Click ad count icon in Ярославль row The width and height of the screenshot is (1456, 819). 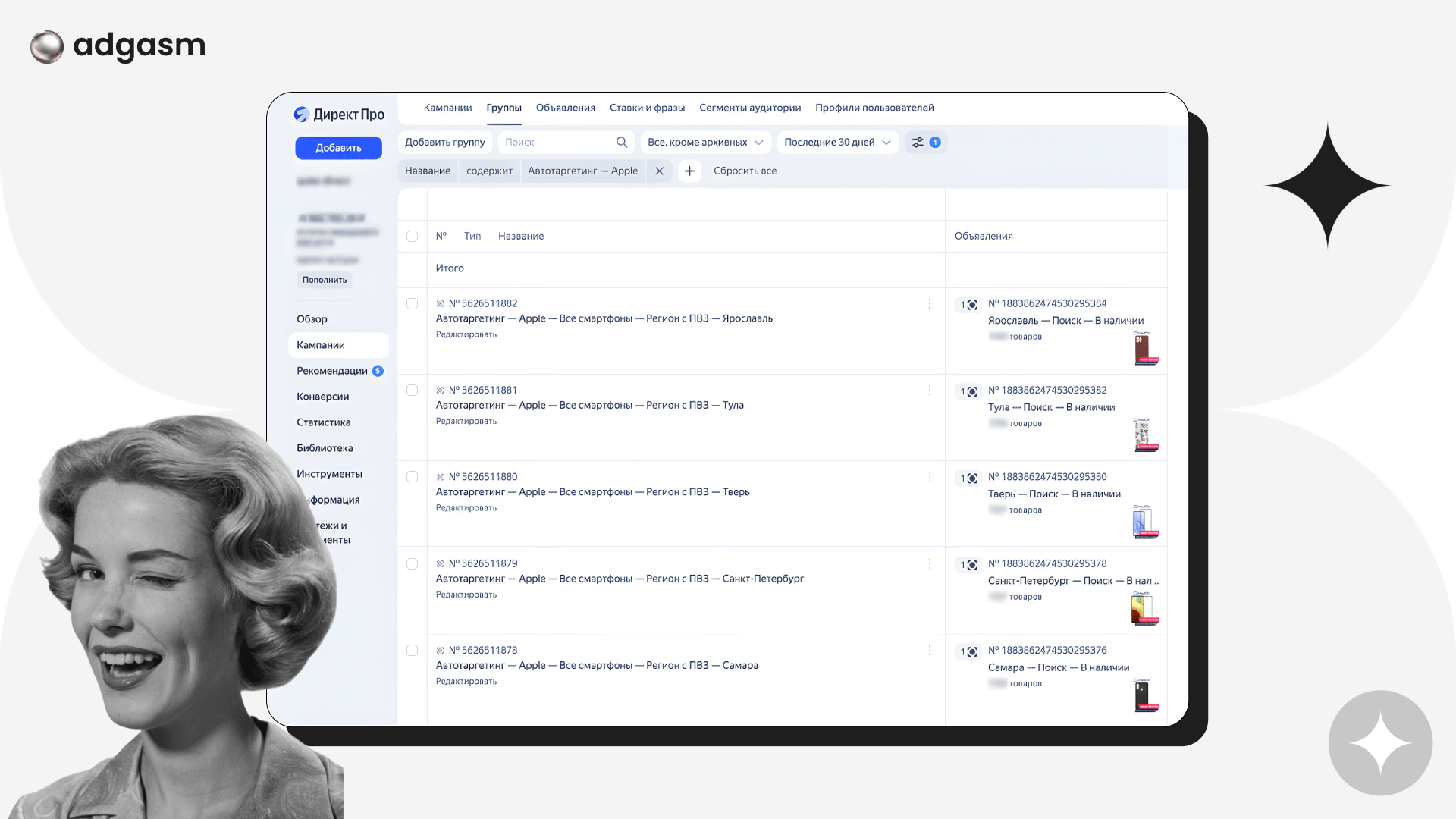[968, 305]
